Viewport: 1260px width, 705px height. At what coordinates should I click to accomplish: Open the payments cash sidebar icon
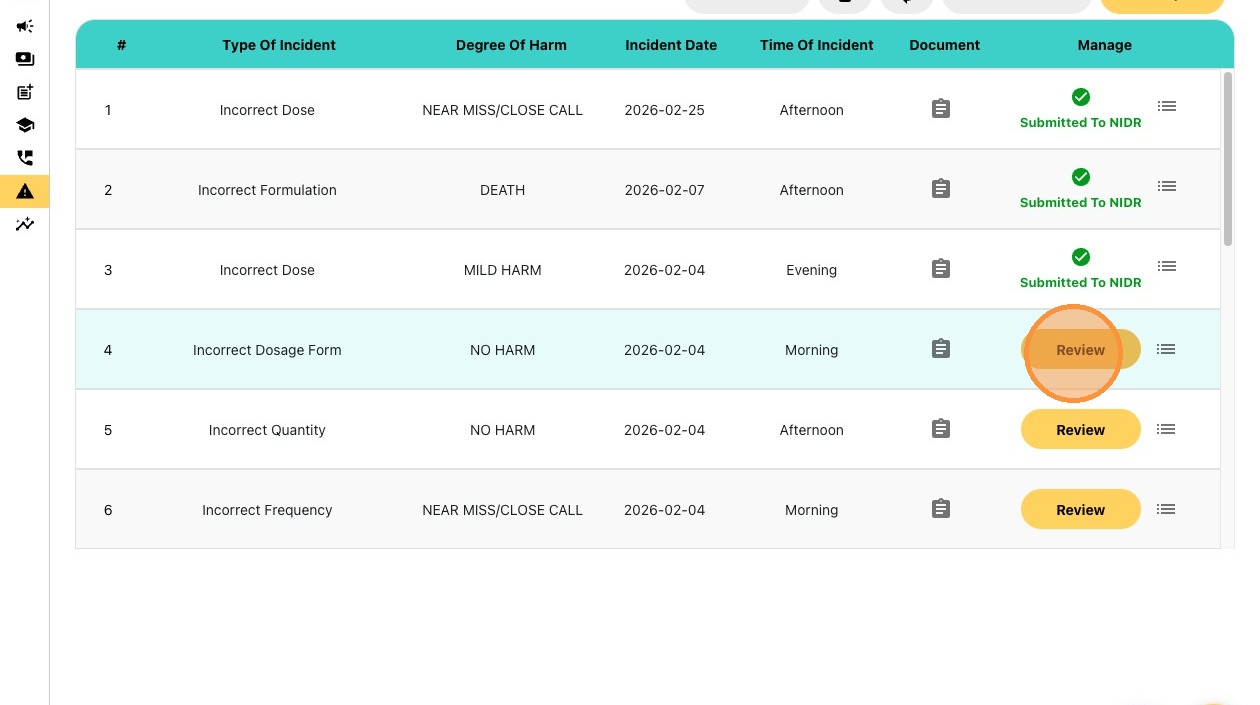point(25,60)
